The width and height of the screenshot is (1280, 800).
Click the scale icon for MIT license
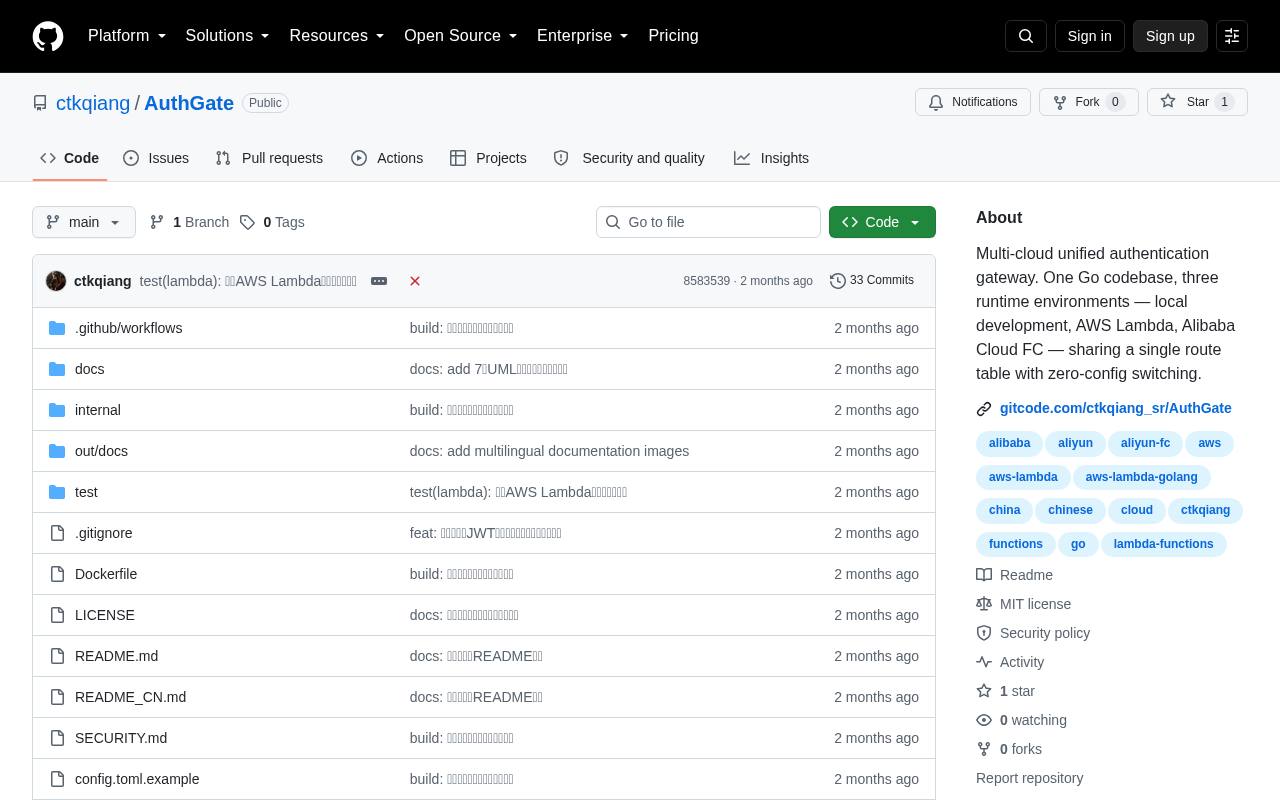(984, 604)
